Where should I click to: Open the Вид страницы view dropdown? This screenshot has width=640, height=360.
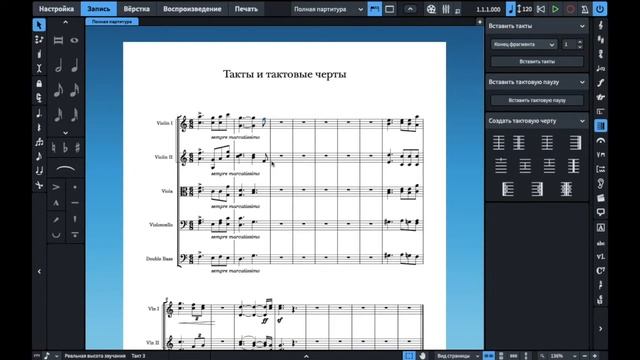coord(458,356)
